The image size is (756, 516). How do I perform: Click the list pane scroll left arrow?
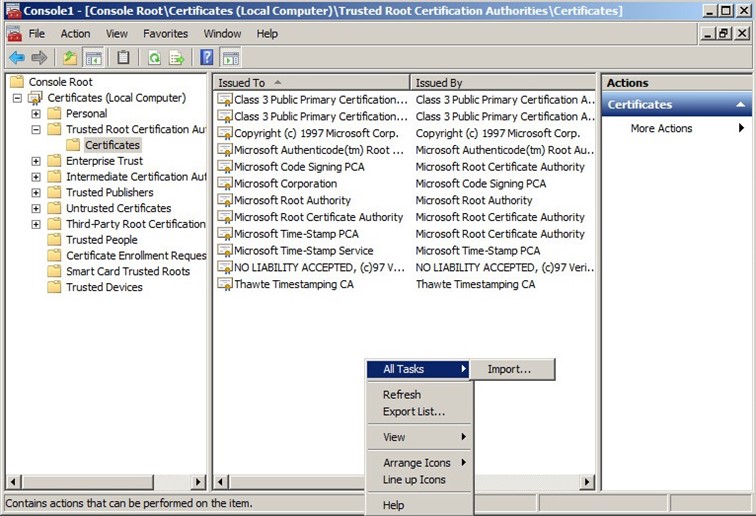point(221,481)
